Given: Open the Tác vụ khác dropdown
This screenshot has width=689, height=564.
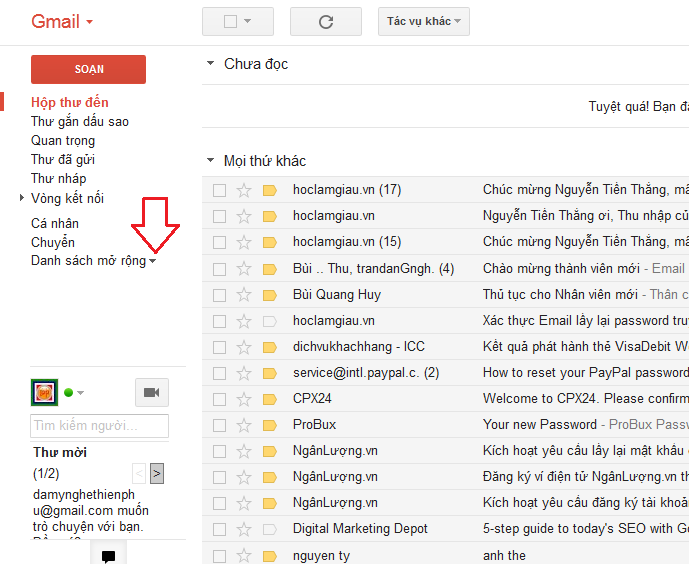Looking at the screenshot, I should tap(424, 22).
